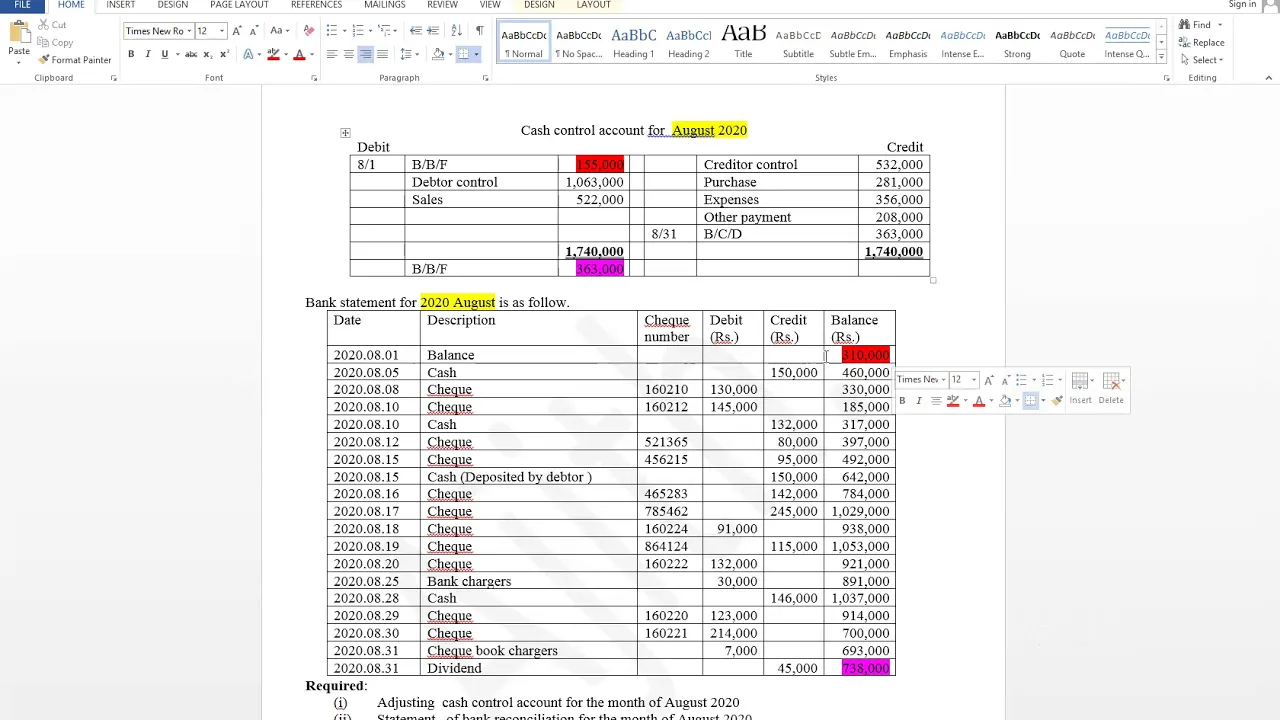Open Table Tools LAYOUT tab
This screenshot has width=1280, height=720.
(x=593, y=5)
